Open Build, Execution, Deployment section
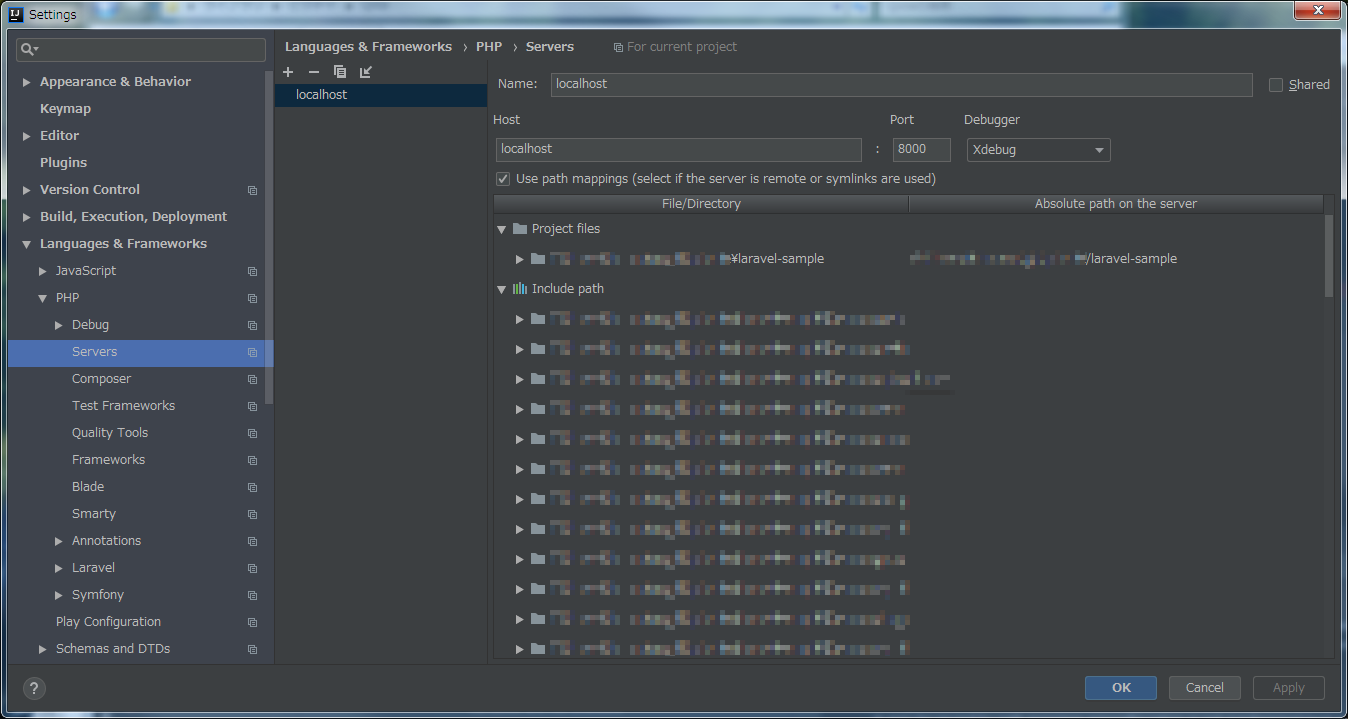 (133, 217)
